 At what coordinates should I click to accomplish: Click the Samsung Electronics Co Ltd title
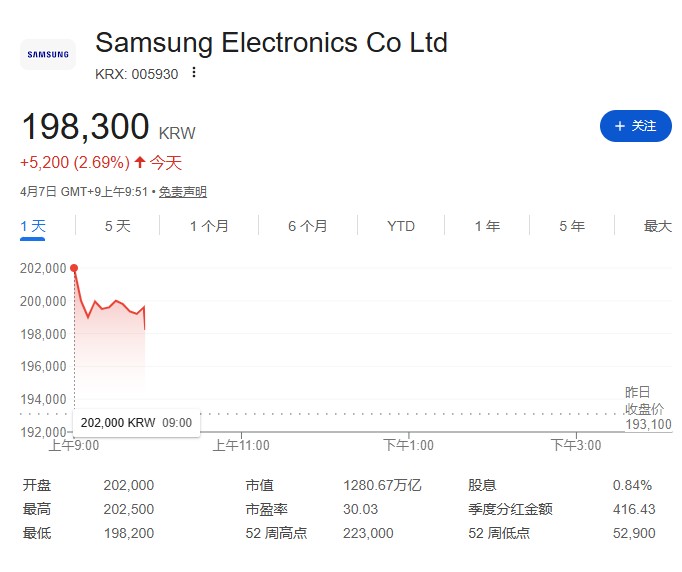(x=271, y=43)
